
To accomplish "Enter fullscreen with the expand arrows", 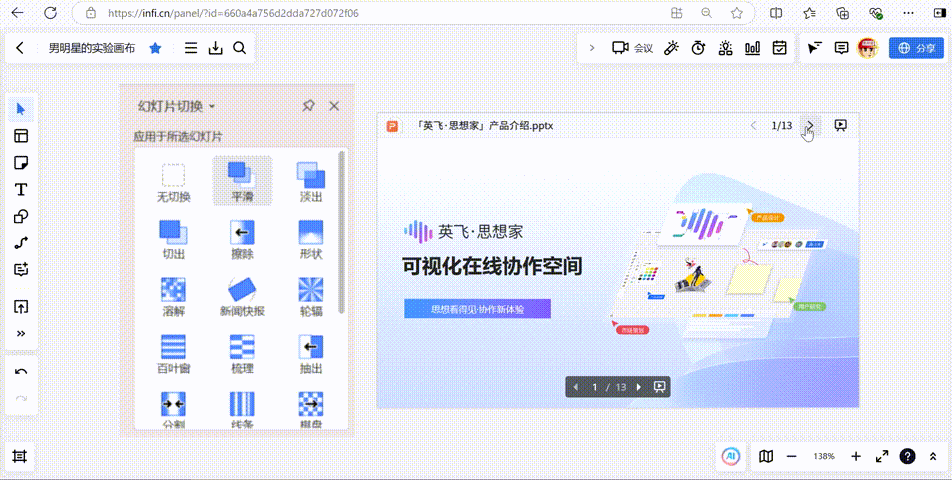I will [x=882, y=456].
